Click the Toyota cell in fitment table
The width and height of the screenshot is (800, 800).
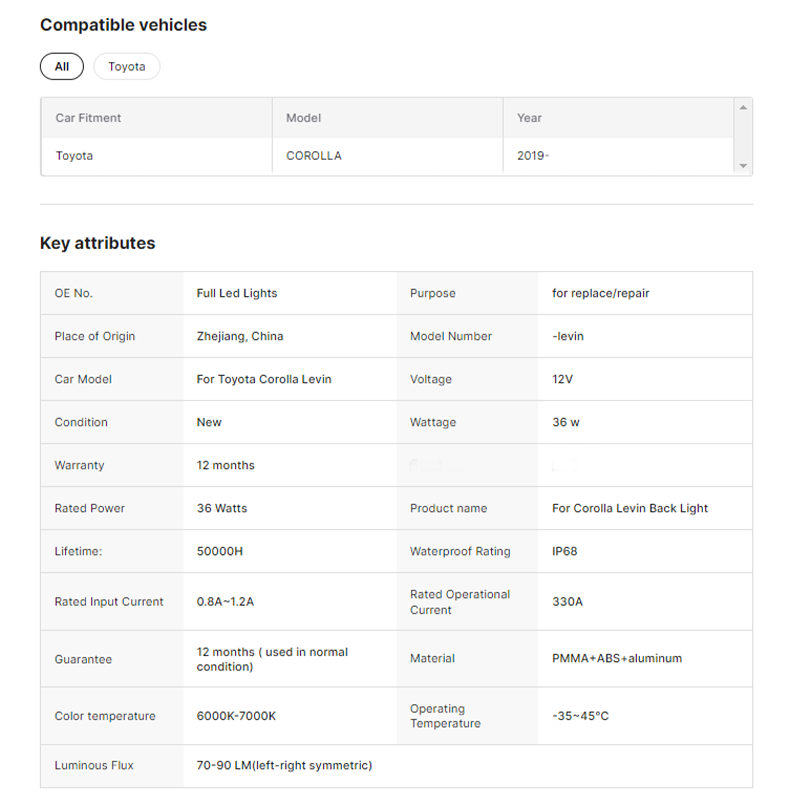click(74, 156)
